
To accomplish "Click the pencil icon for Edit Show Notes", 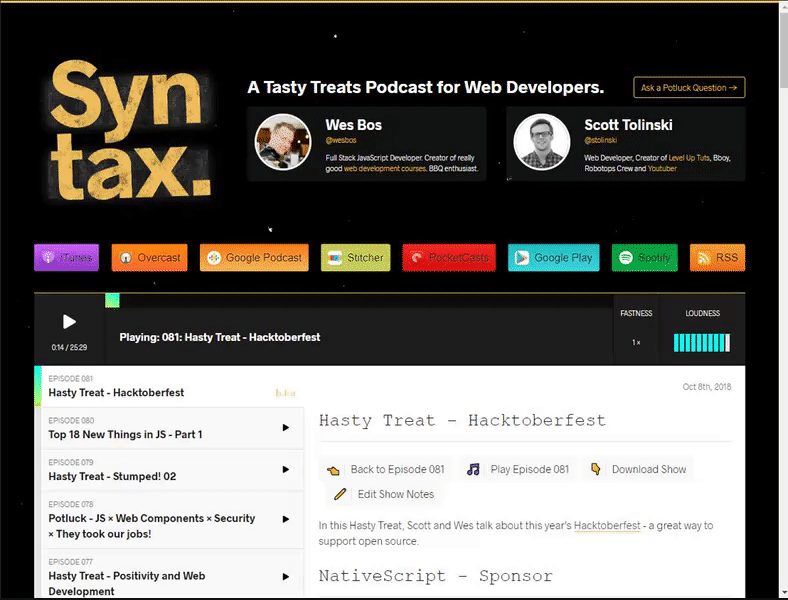I will tap(340, 494).
